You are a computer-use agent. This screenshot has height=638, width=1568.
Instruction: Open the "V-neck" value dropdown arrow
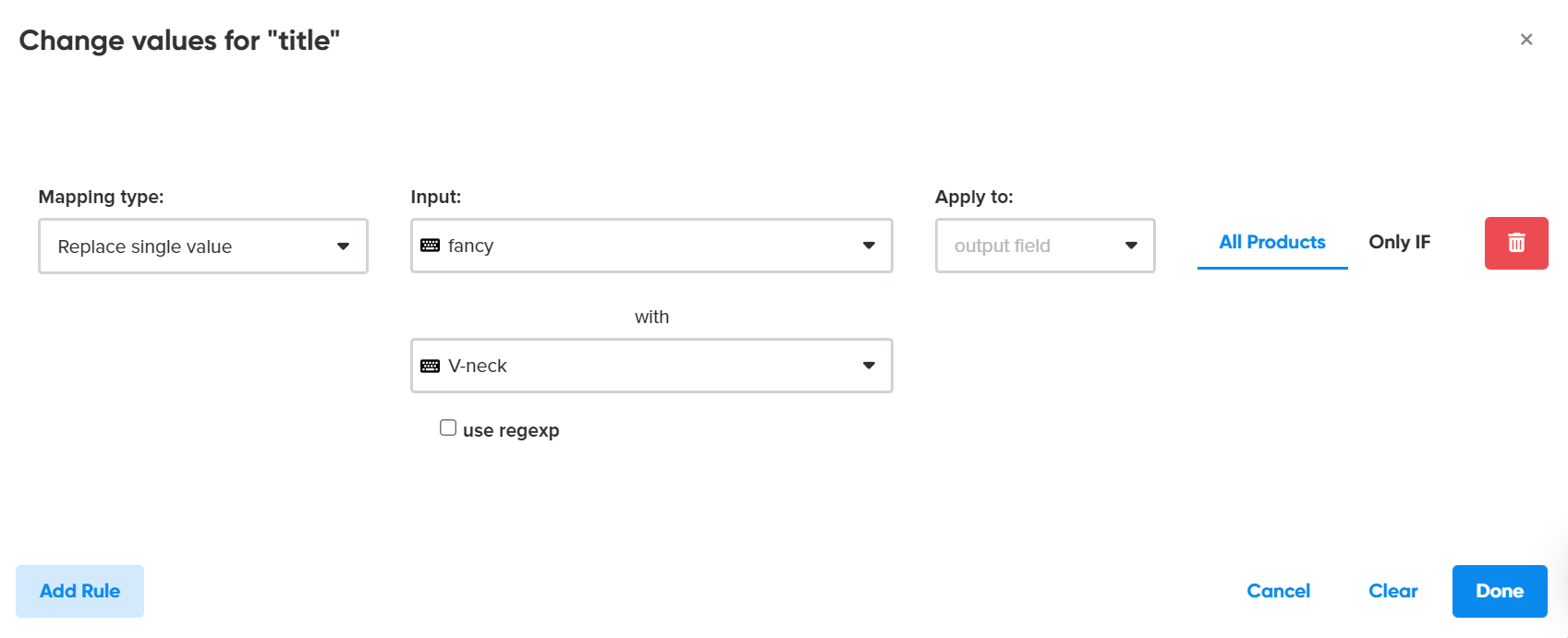click(869, 366)
